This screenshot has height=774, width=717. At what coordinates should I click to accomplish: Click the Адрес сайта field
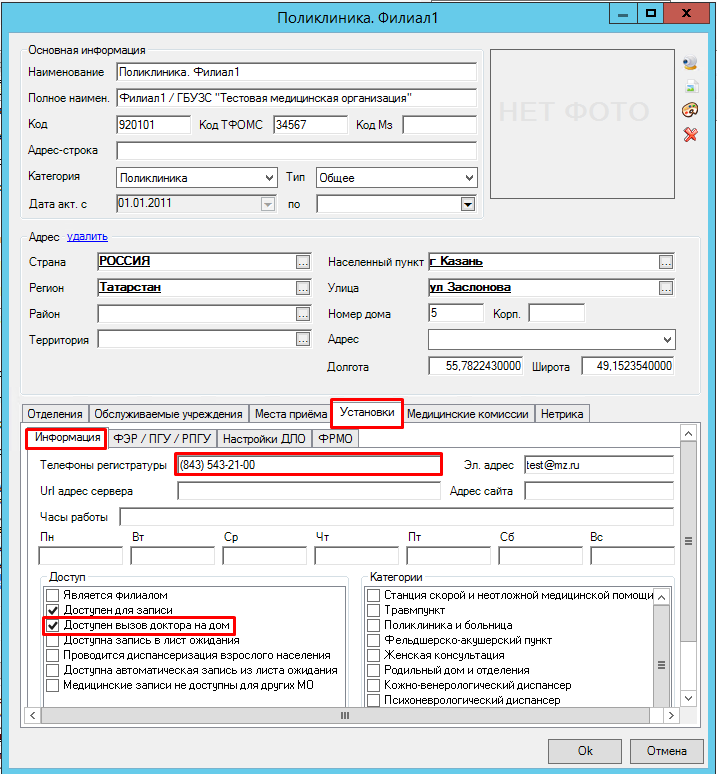pos(599,491)
